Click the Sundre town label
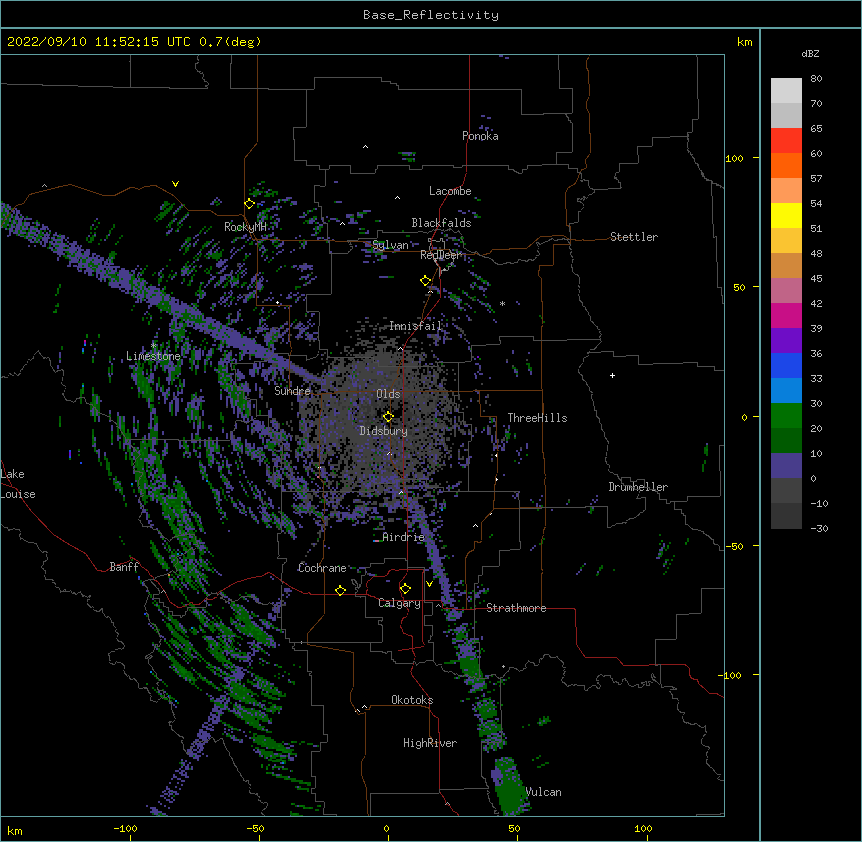This screenshot has width=862, height=842. click(x=292, y=391)
